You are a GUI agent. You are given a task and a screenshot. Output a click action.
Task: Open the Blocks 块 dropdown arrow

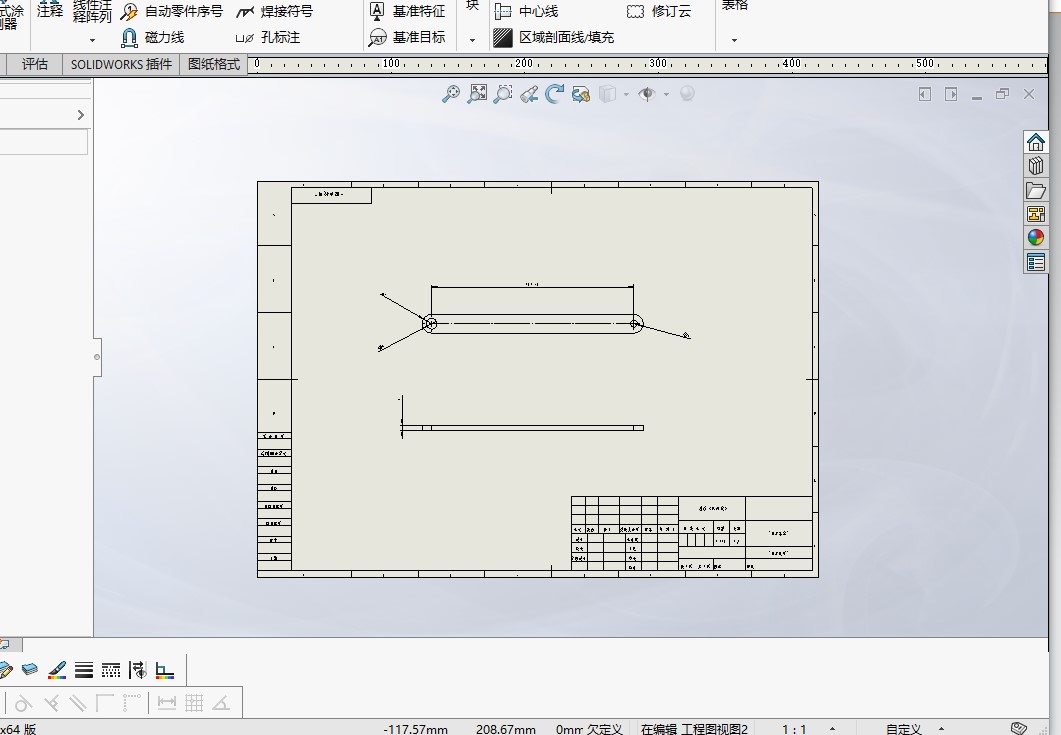pyautogui.click(x=472, y=40)
